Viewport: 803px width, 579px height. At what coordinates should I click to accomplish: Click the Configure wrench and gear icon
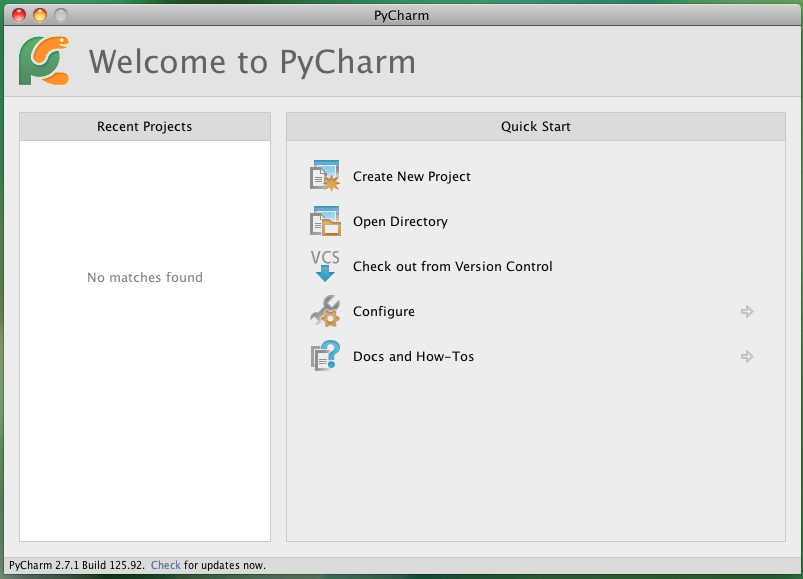pyautogui.click(x=325, y=311)
